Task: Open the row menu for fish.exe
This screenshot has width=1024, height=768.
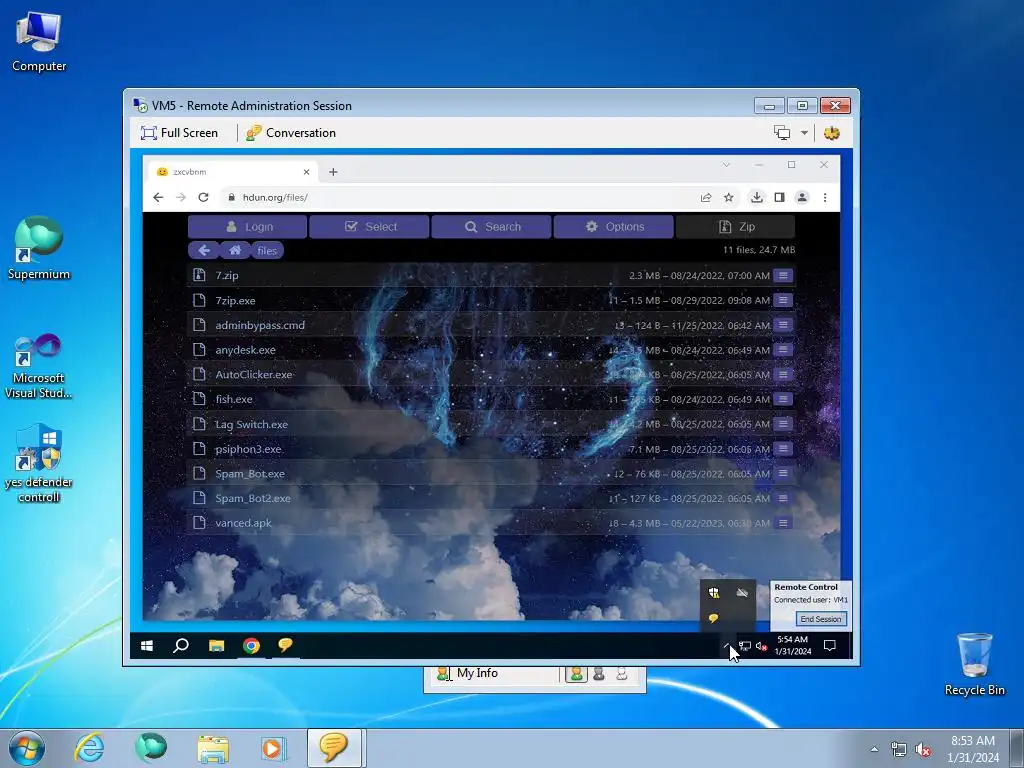Action: click(x=783, y=399)
